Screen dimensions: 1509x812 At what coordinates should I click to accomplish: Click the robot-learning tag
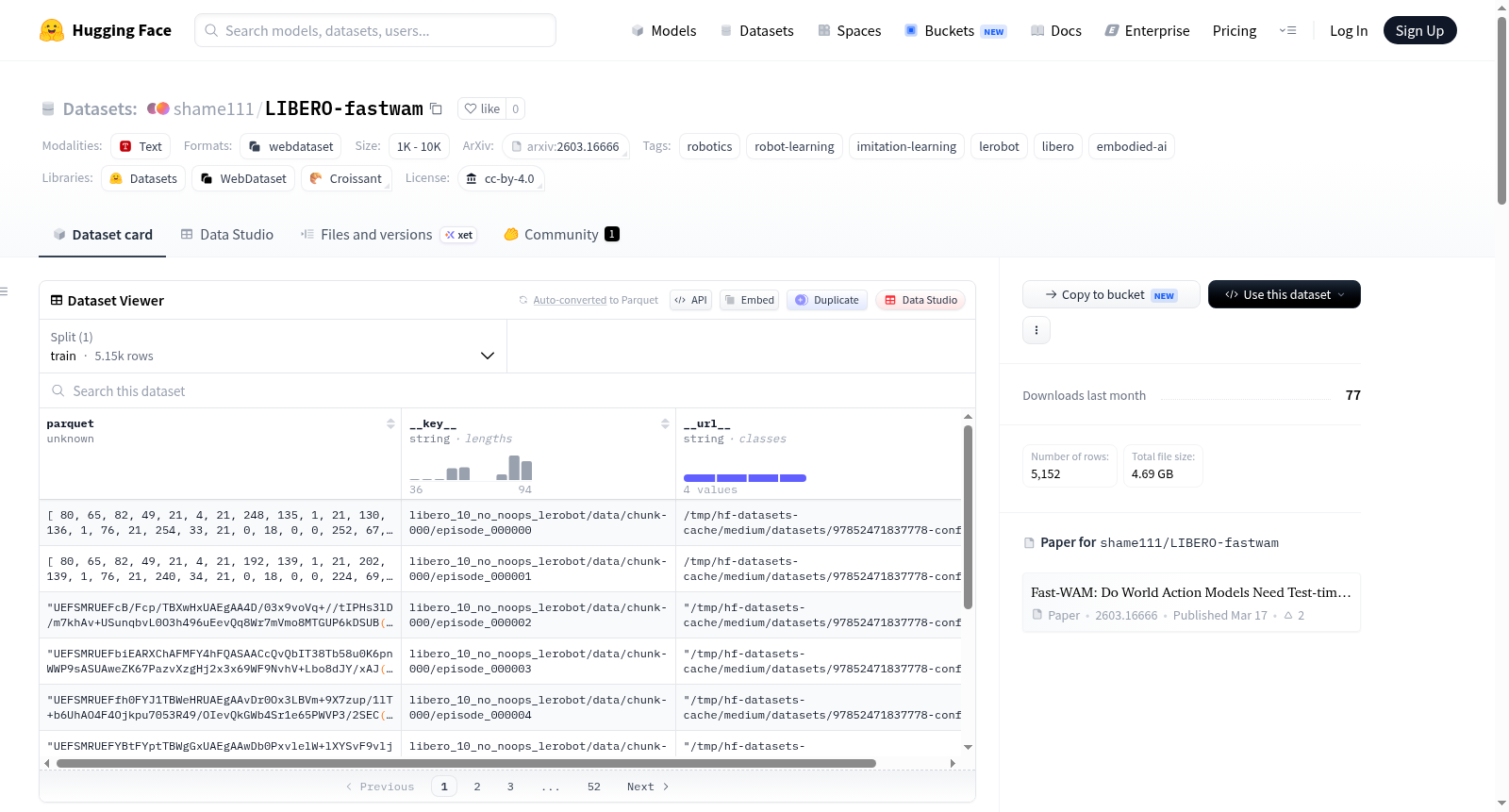pos(794,146)
